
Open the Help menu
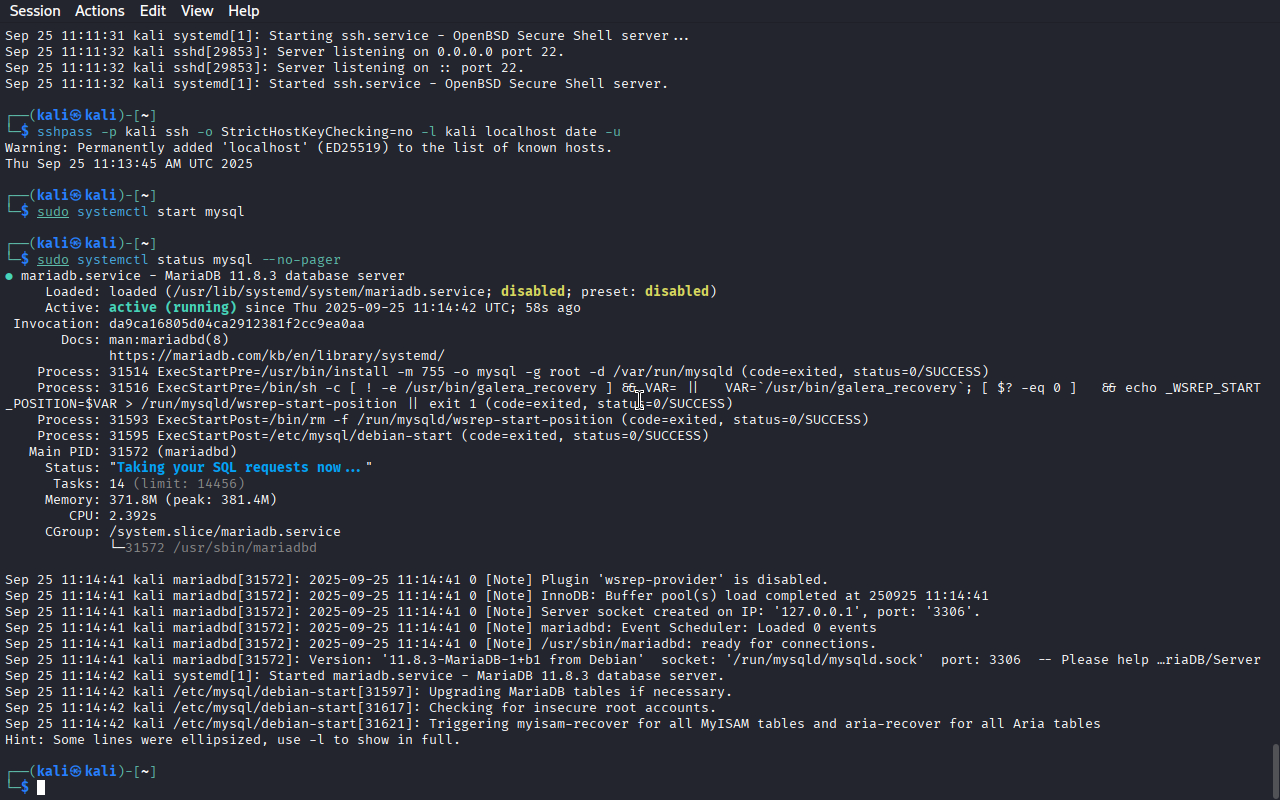point(243,11)
